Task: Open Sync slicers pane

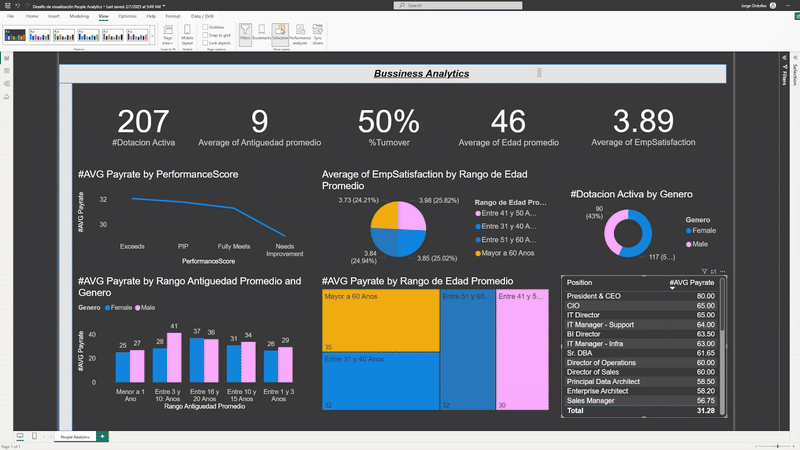Action: pos(318,36)
